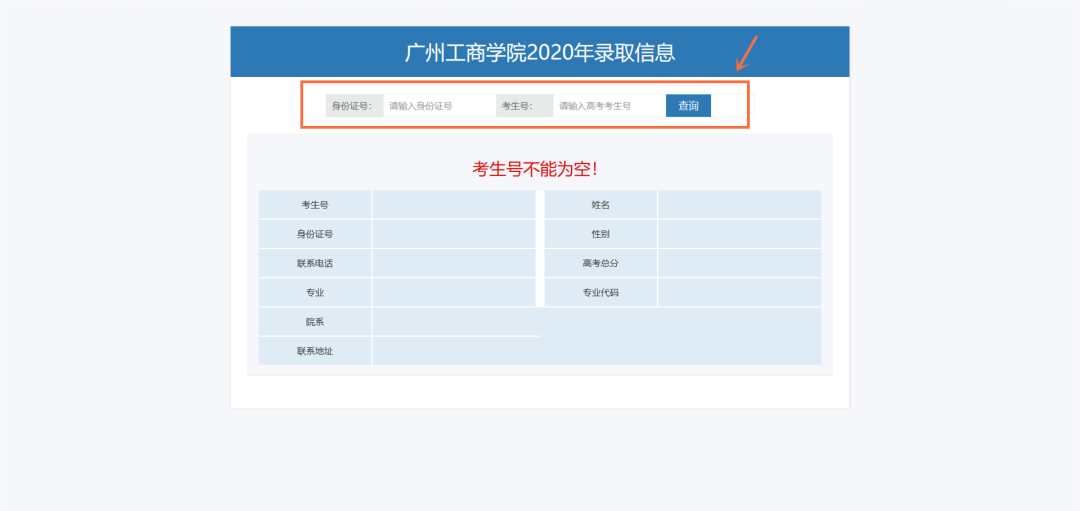The height and width of the screenshot is (511, 1080).
Task: Click the 身份证号 input field
Action: (439, 106)
